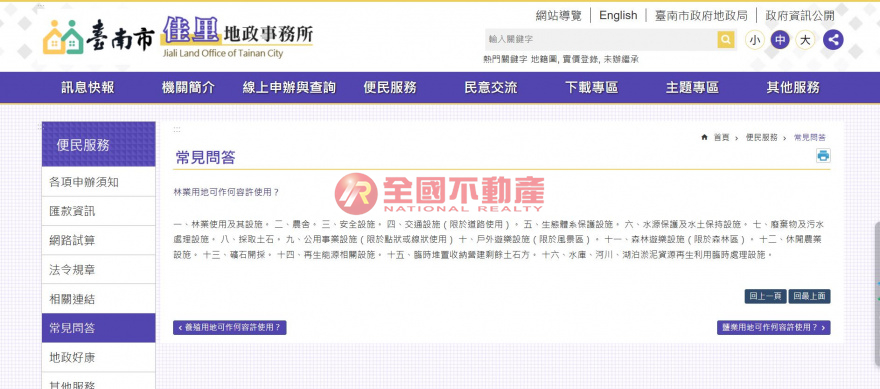Image resolution: width=880 pixels, height=389 pixels.
Task: Open 下載專區 navigation menu
Action: (592, 88)
